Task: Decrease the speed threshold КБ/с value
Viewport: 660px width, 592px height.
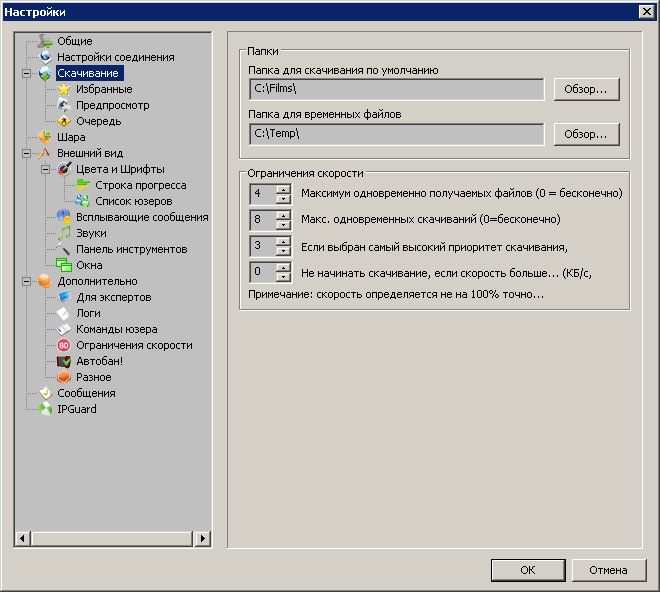Action: [284, 277]
